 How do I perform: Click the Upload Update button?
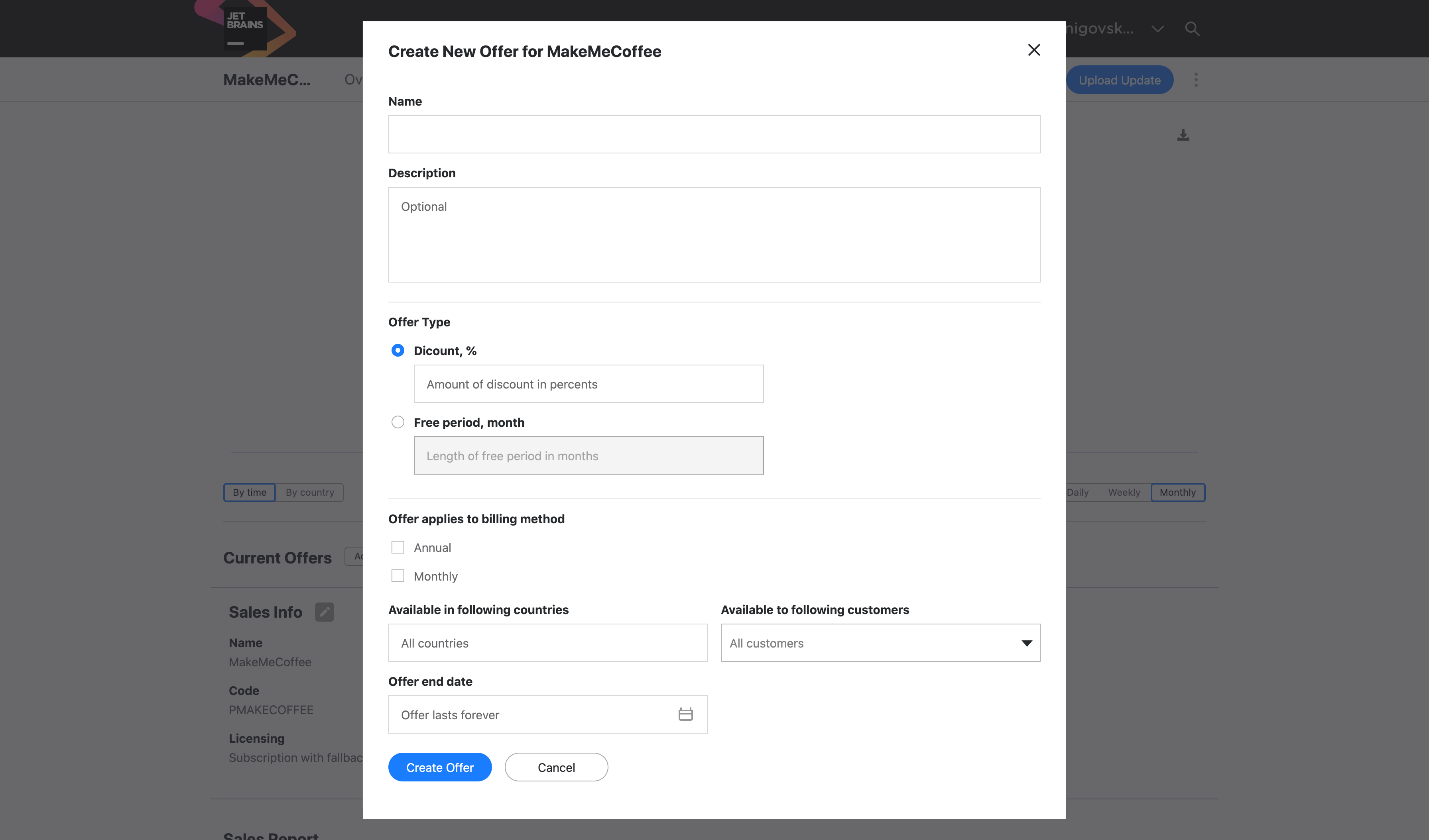1119,80
